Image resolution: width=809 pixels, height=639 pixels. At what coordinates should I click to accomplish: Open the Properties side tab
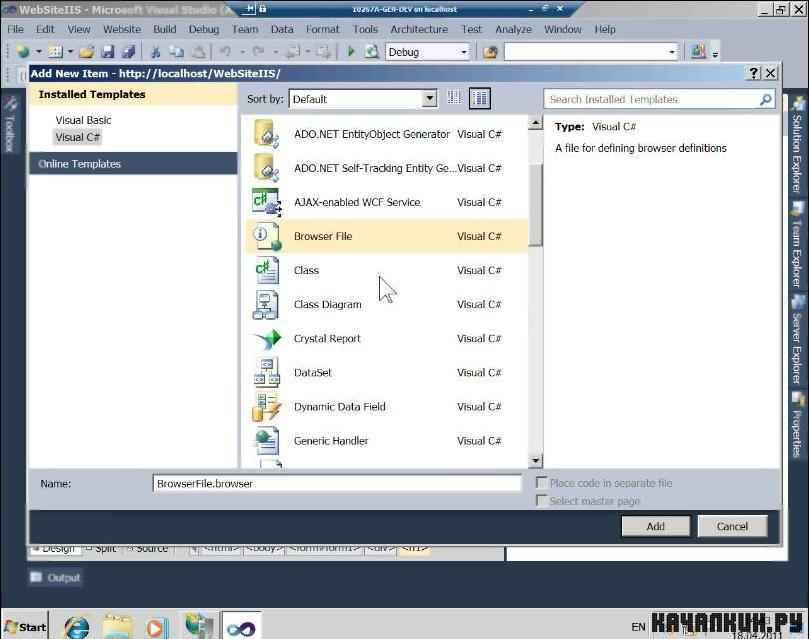797,425
